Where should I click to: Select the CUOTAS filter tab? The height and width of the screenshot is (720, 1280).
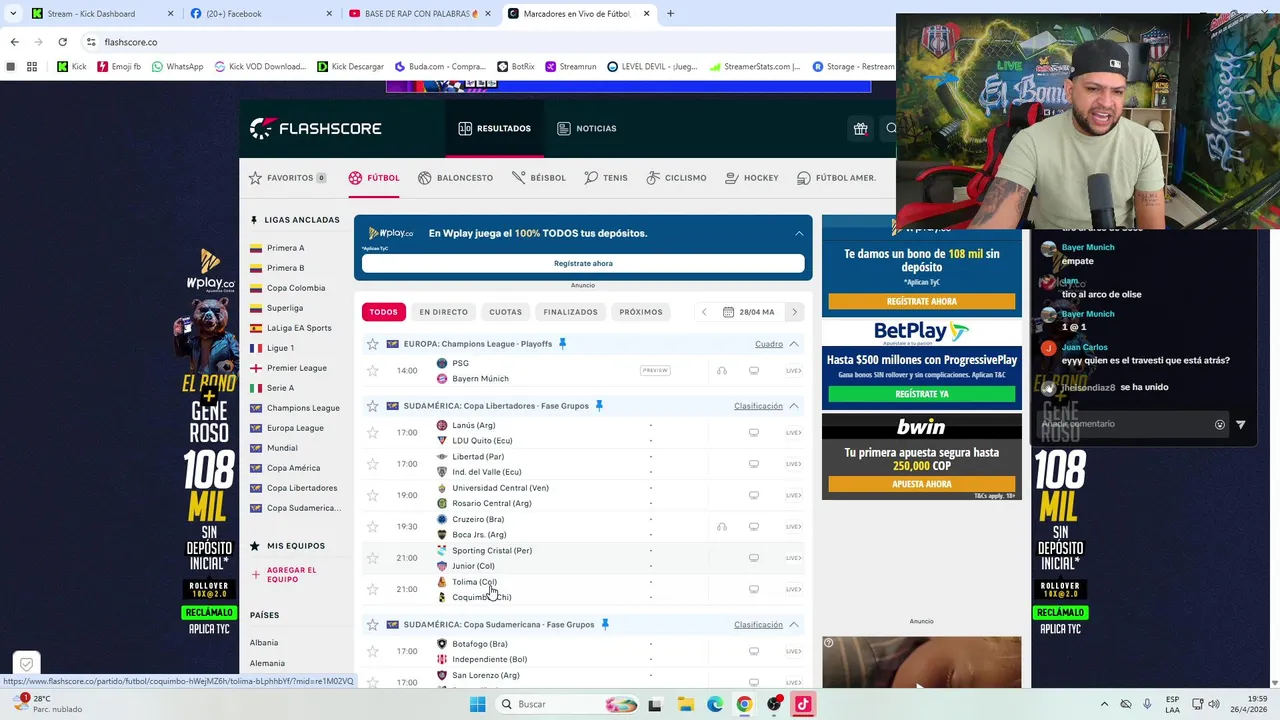[505, 312]
